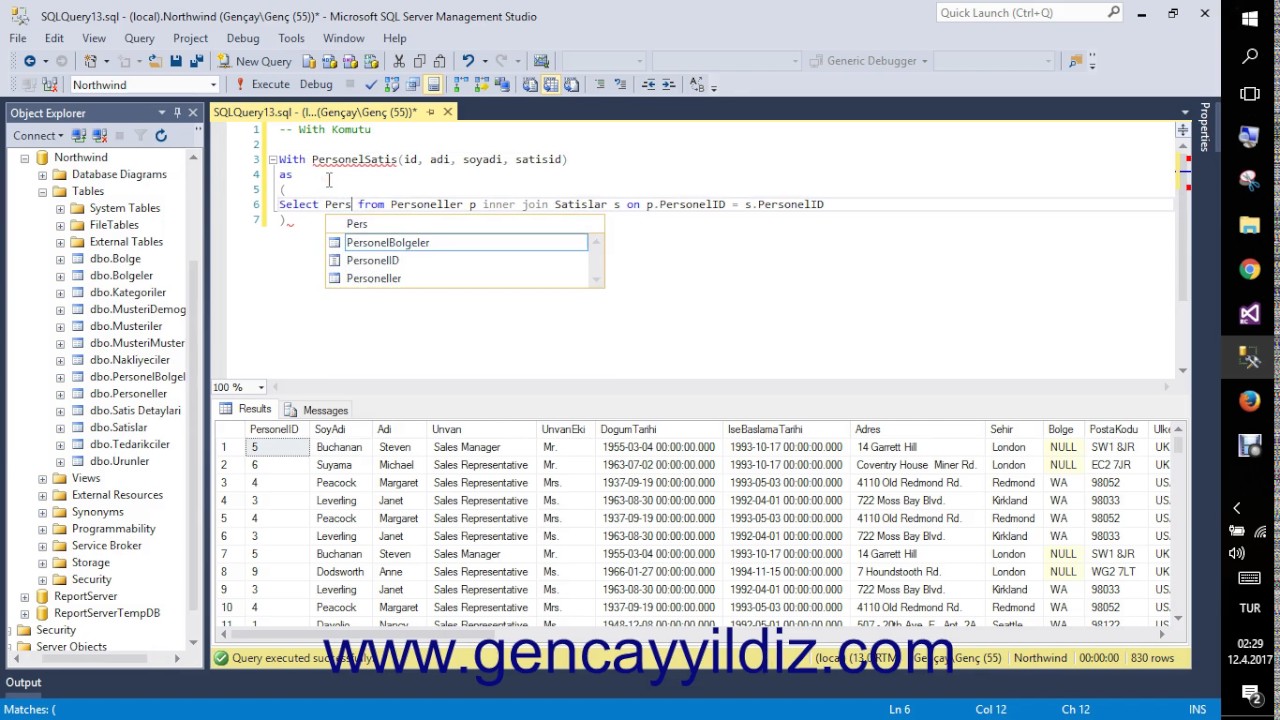Open a Database Engine Query icon
The width and height of the screenshot is (1280, 720).
[x=309, y=61]
